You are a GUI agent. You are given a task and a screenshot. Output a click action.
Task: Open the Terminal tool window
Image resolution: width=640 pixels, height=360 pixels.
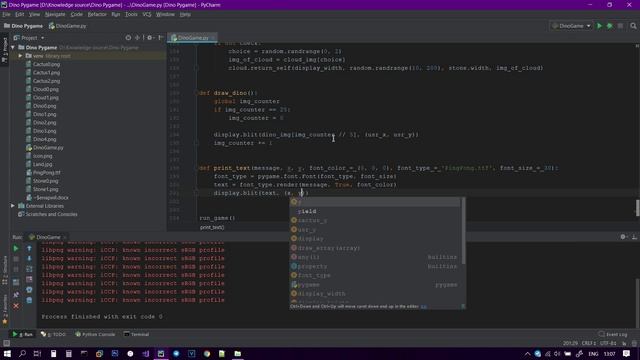tap(136, 334)
